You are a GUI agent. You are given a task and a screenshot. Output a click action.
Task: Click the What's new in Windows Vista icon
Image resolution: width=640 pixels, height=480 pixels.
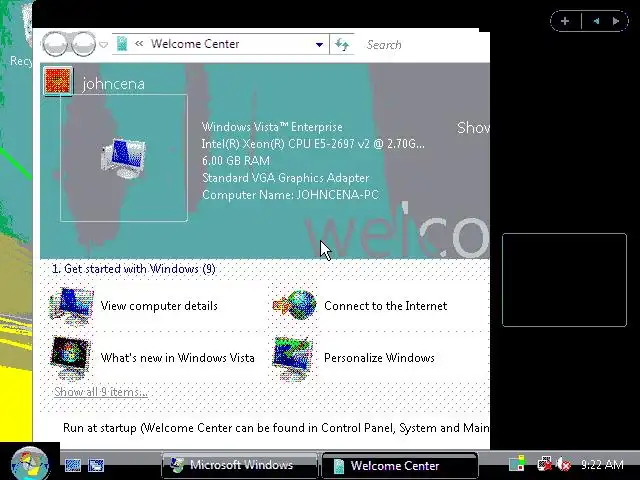tap(71, 358)
